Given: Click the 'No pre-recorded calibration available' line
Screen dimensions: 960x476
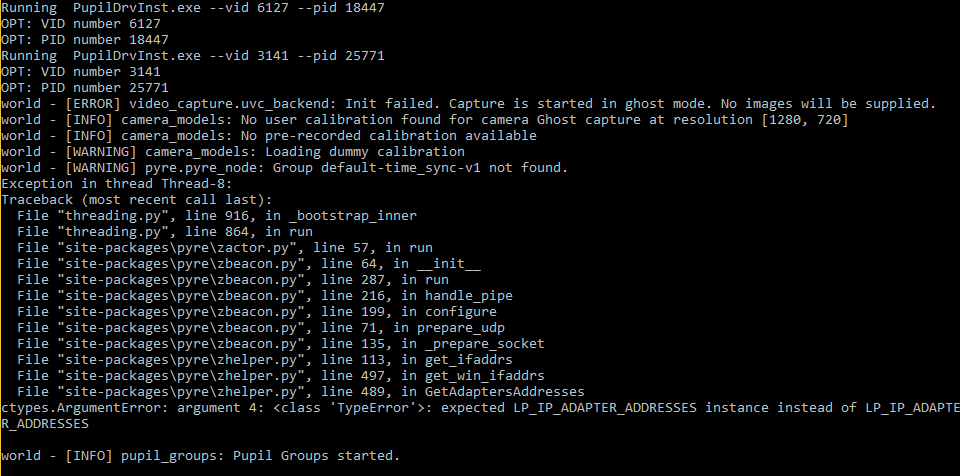Looking at the screenshot, I should pos(269,135).
